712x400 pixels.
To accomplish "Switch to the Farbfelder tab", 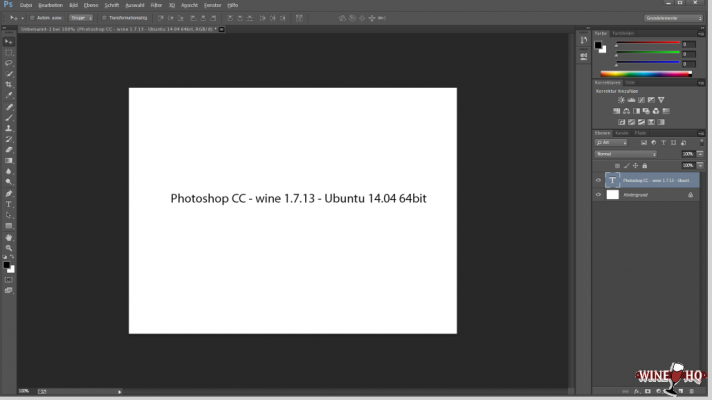I will 623,34.
